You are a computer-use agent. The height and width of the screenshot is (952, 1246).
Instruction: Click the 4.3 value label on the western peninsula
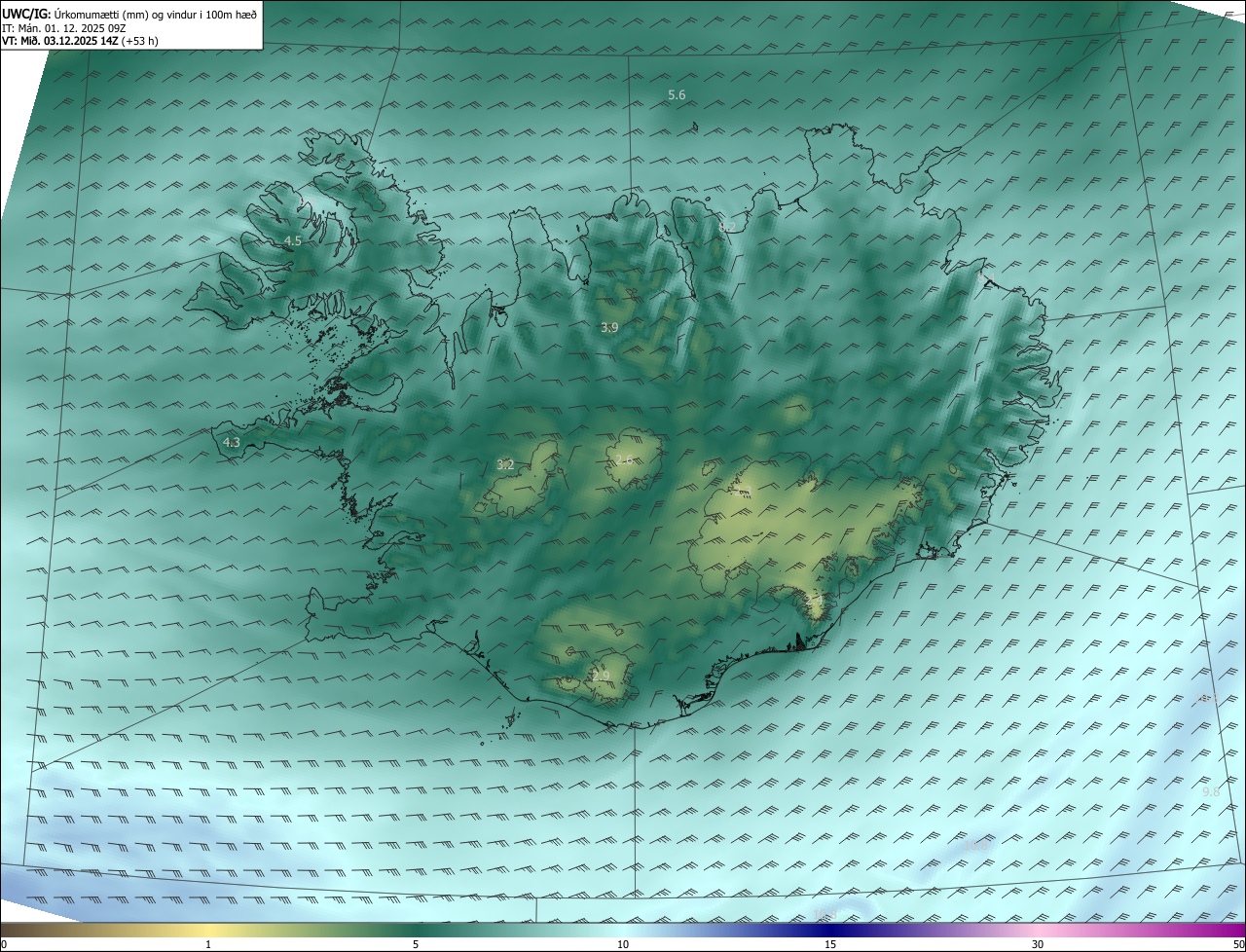pyautogui.click(x=232, y=443)
